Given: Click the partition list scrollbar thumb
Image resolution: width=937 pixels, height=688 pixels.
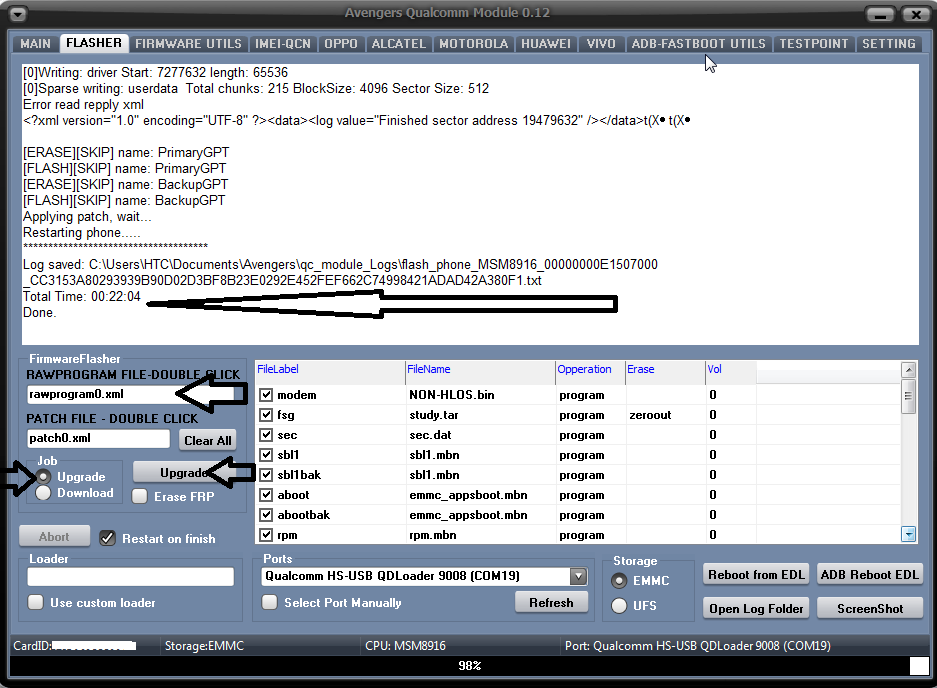Looking at the screenshot, I should [x=908, y=396].
